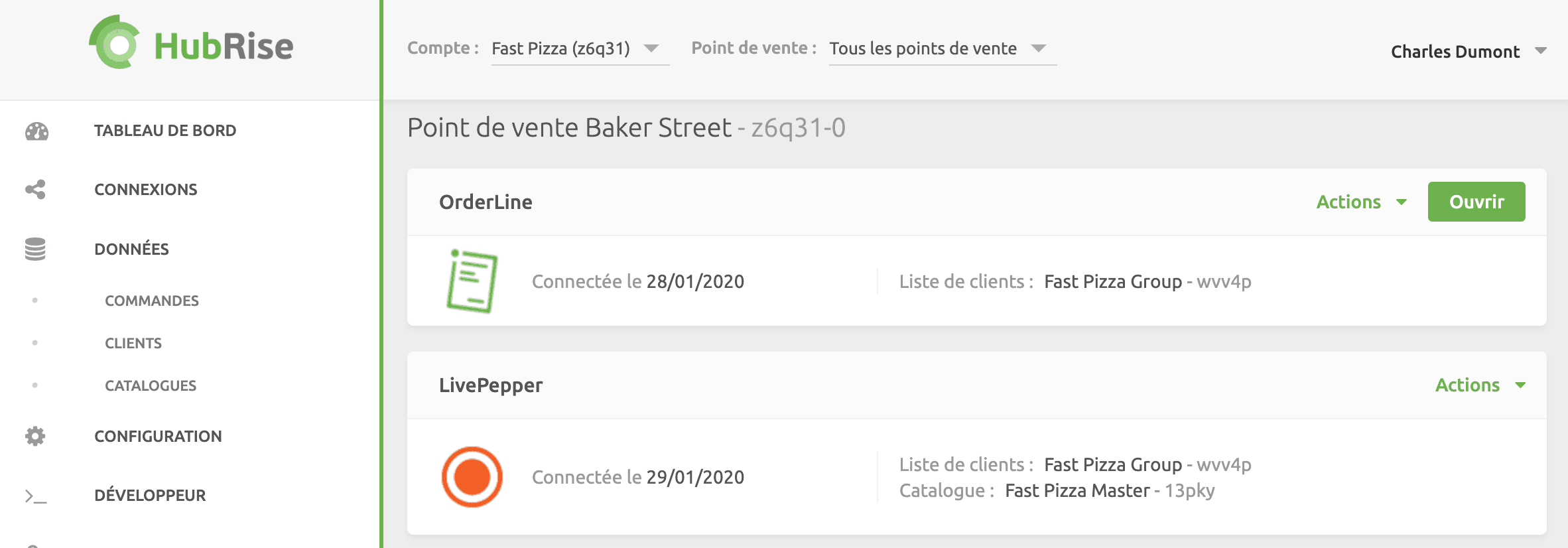Click the Données database icon

(x=36, y=249)
